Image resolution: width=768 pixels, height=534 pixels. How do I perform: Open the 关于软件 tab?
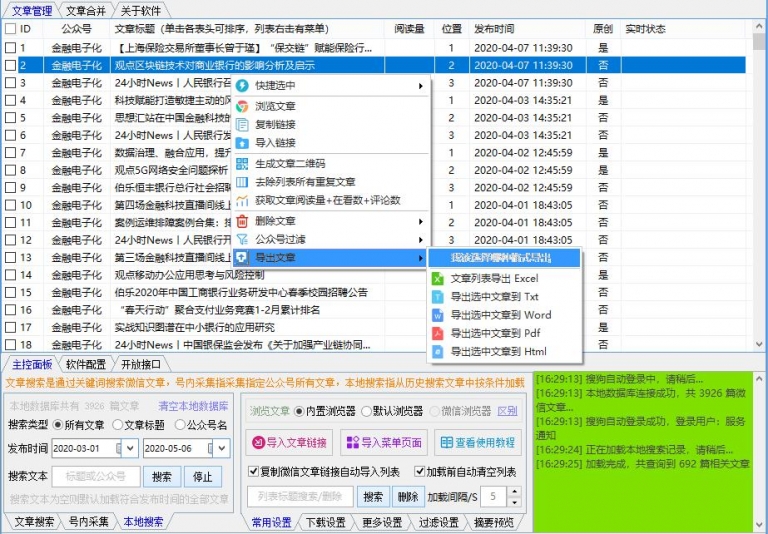pyautogui.click(x=141, y=10)
